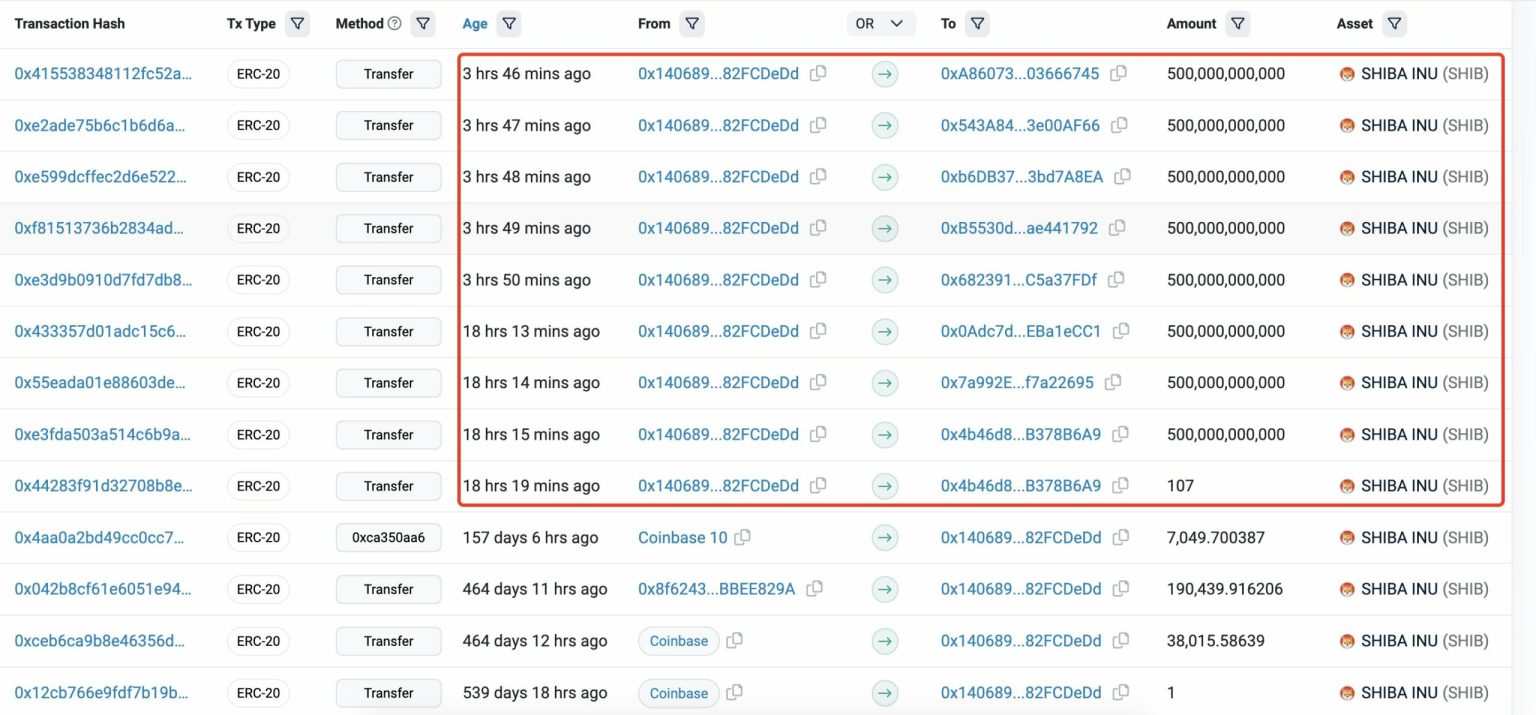Open the Method column filter
This screenshot has width=1536, height=715.
(423, 24)
